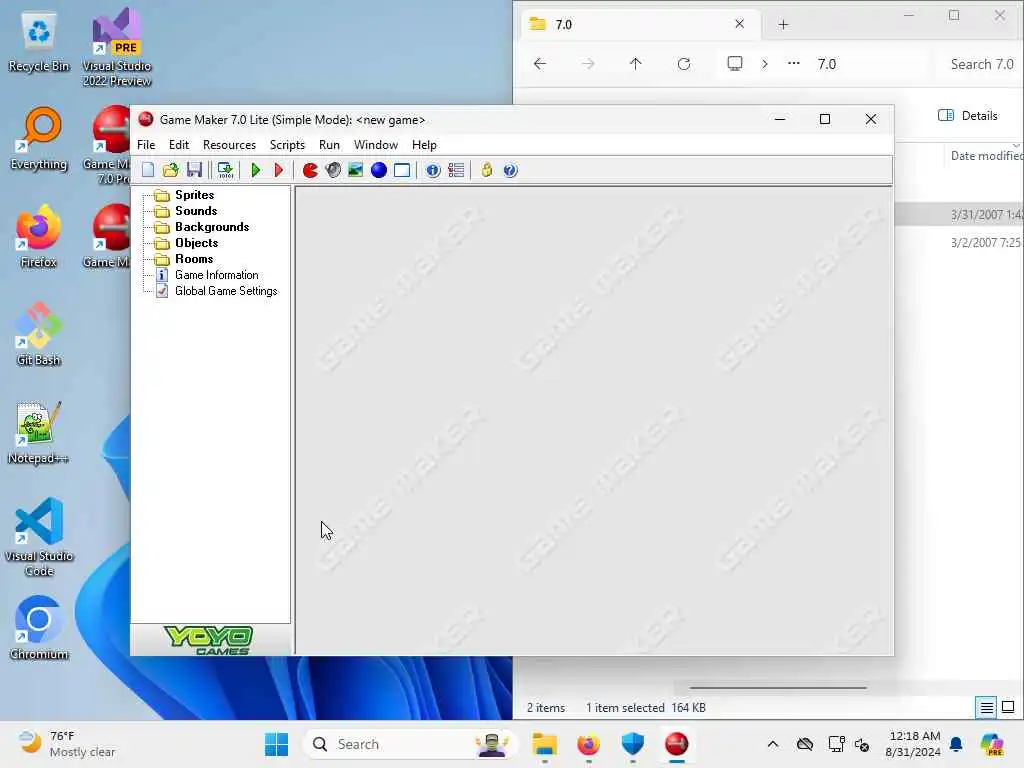The height and width of the screenshot is (768, 1024).
Task: Open File Explorer from taskbar
Action: 544,744
